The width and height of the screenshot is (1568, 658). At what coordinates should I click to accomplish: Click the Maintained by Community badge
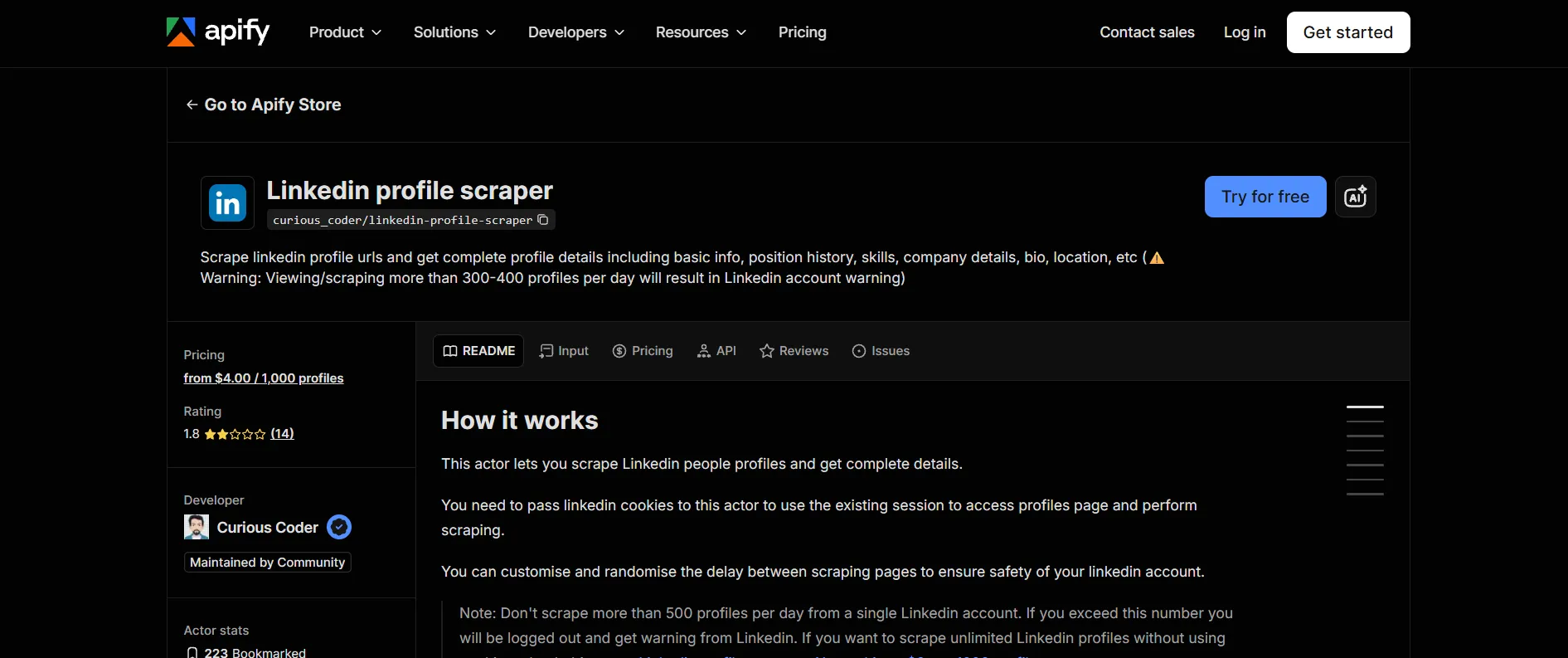267,563
